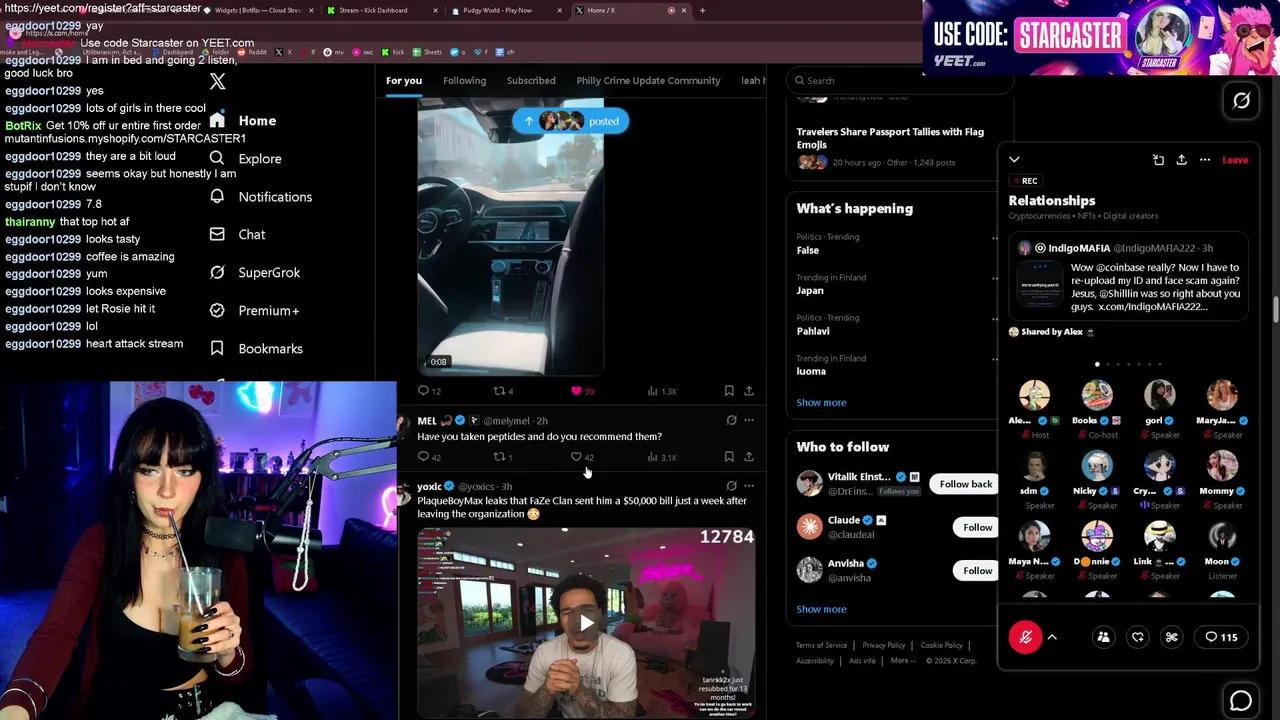Repost MEL's peptides post

pos(503,457)
